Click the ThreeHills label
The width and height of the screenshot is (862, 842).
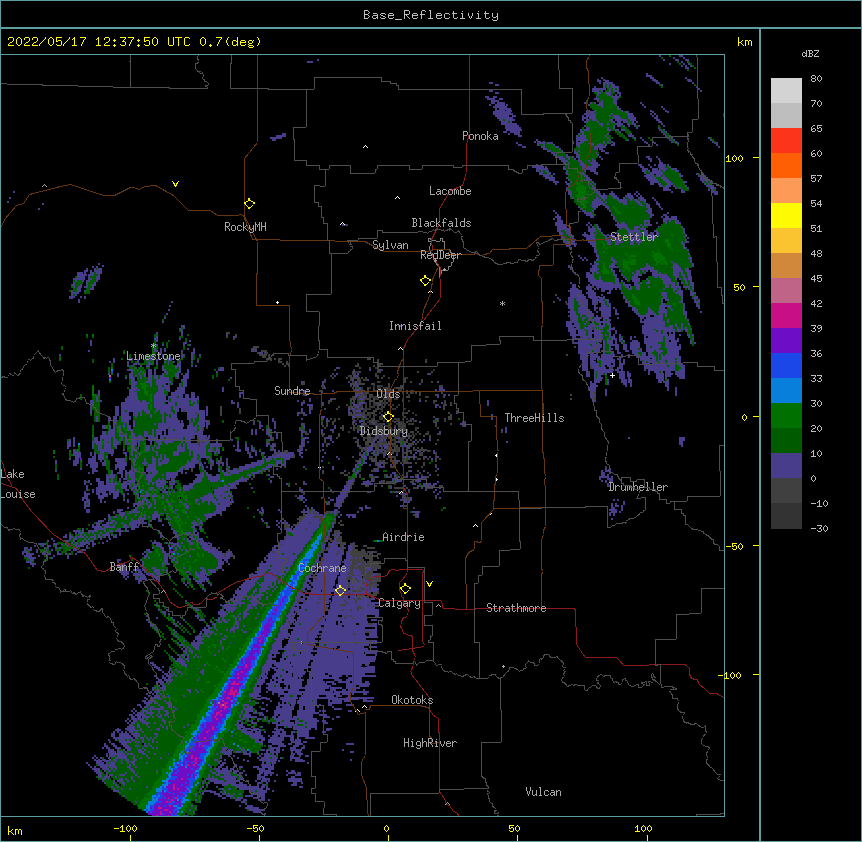coord(534,418)
